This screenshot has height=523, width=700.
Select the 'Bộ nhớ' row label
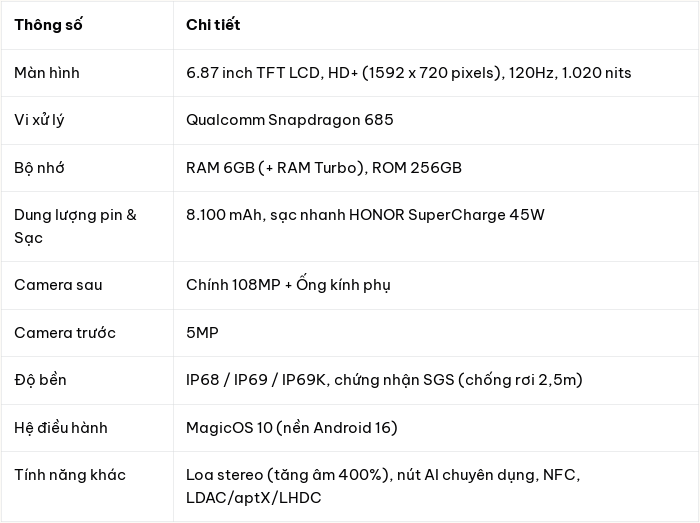tap(39, 168)
